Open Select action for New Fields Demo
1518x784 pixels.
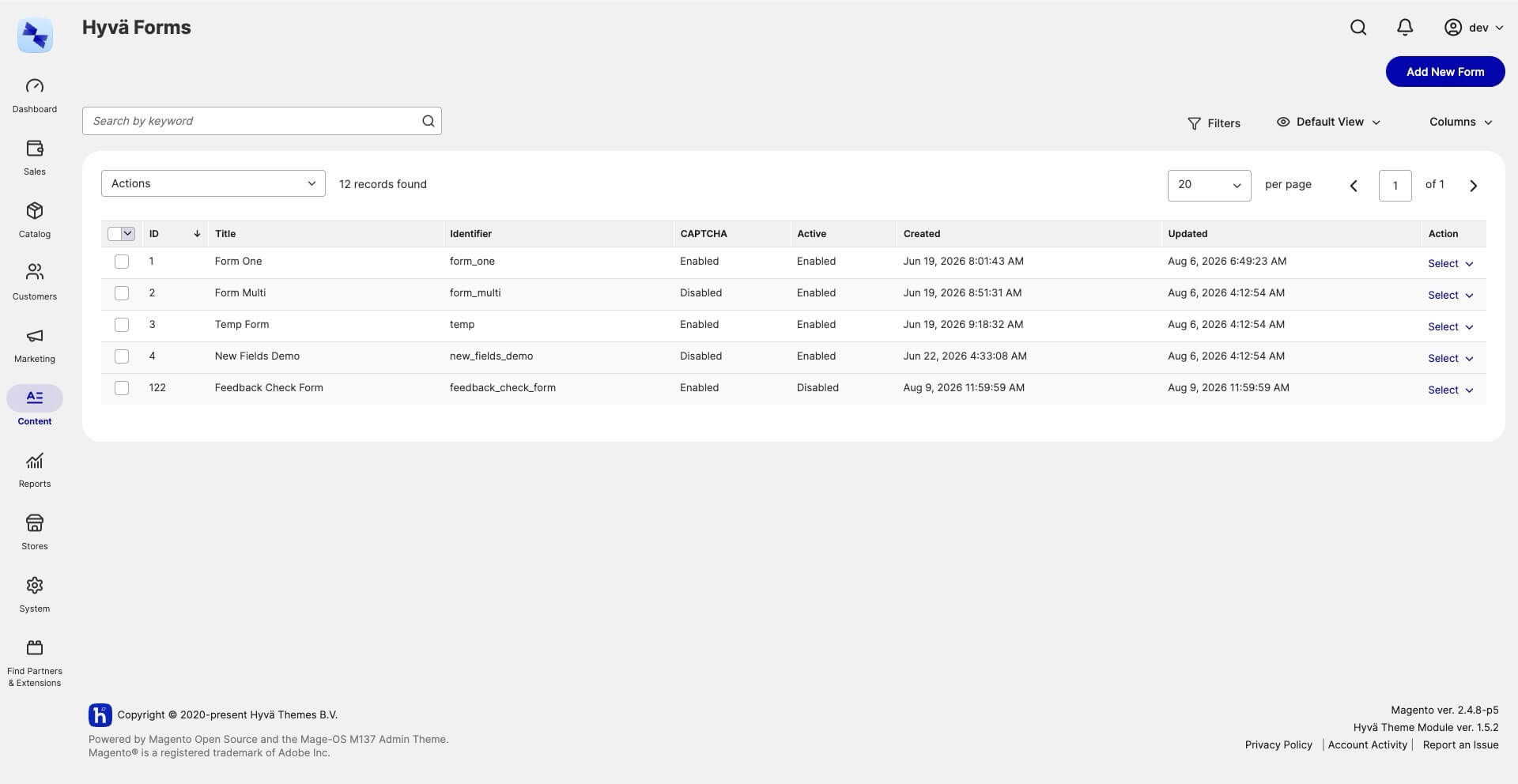tap(1450, 359)
